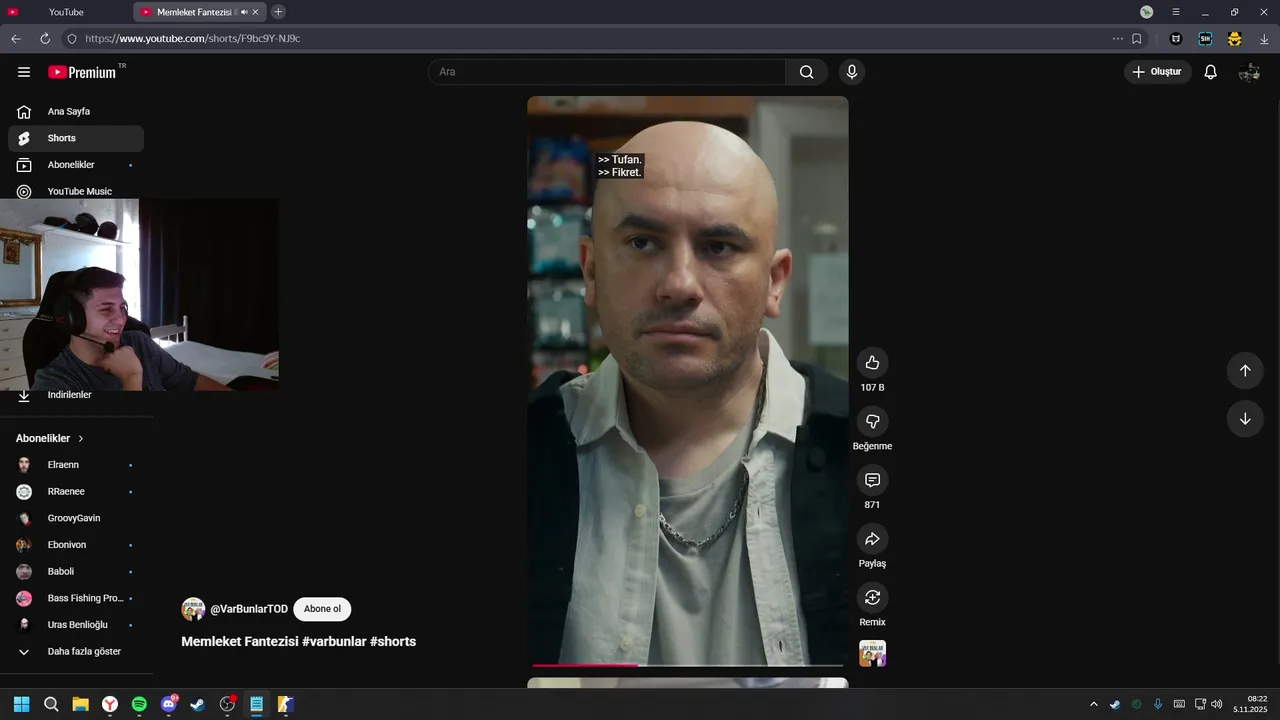Click the VarBunlarTOD channel avatar
This screenshot has height=720, width=1280.
[x=193, y=609]
